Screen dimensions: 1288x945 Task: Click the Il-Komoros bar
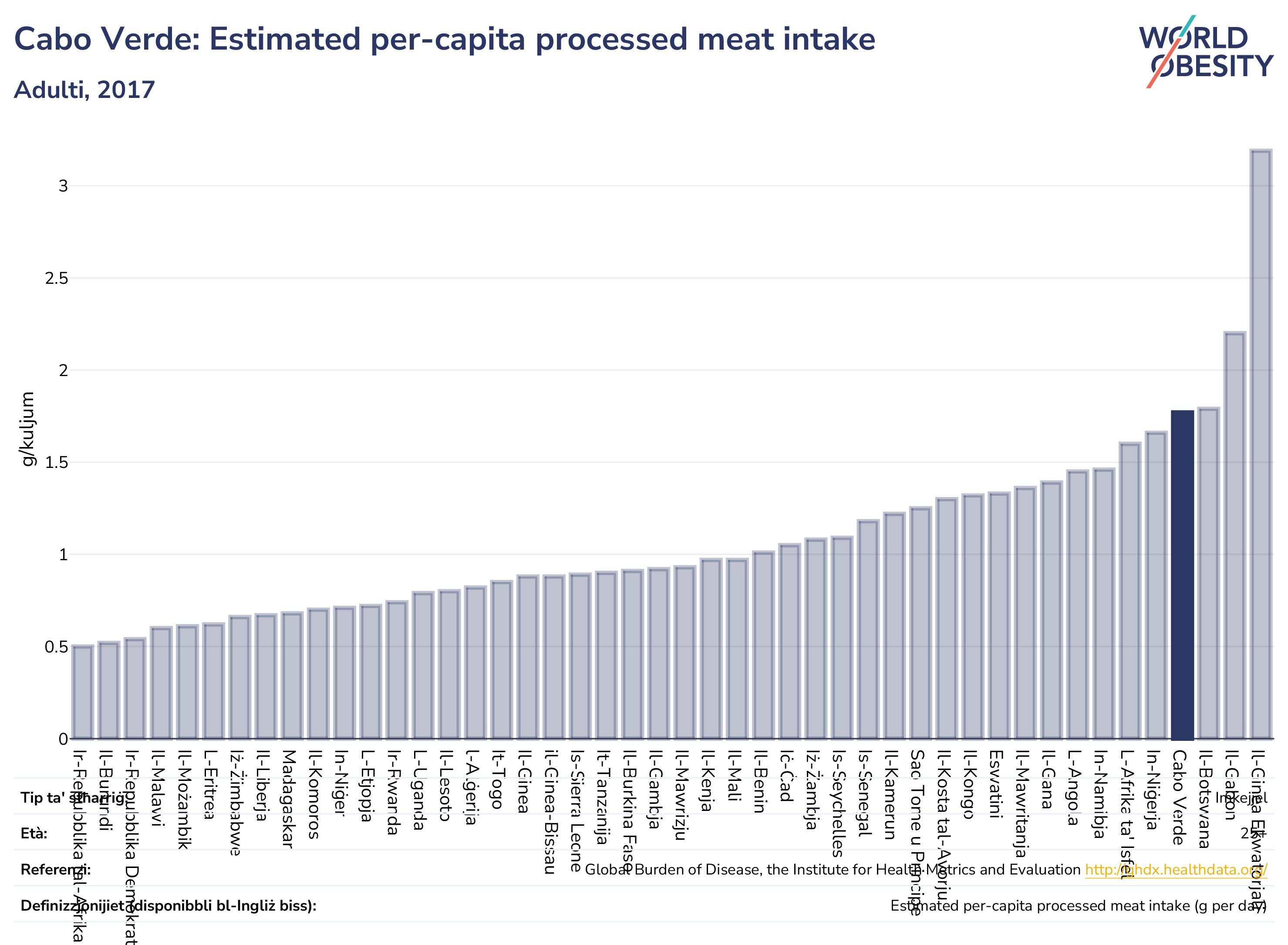tap(318, 674)
